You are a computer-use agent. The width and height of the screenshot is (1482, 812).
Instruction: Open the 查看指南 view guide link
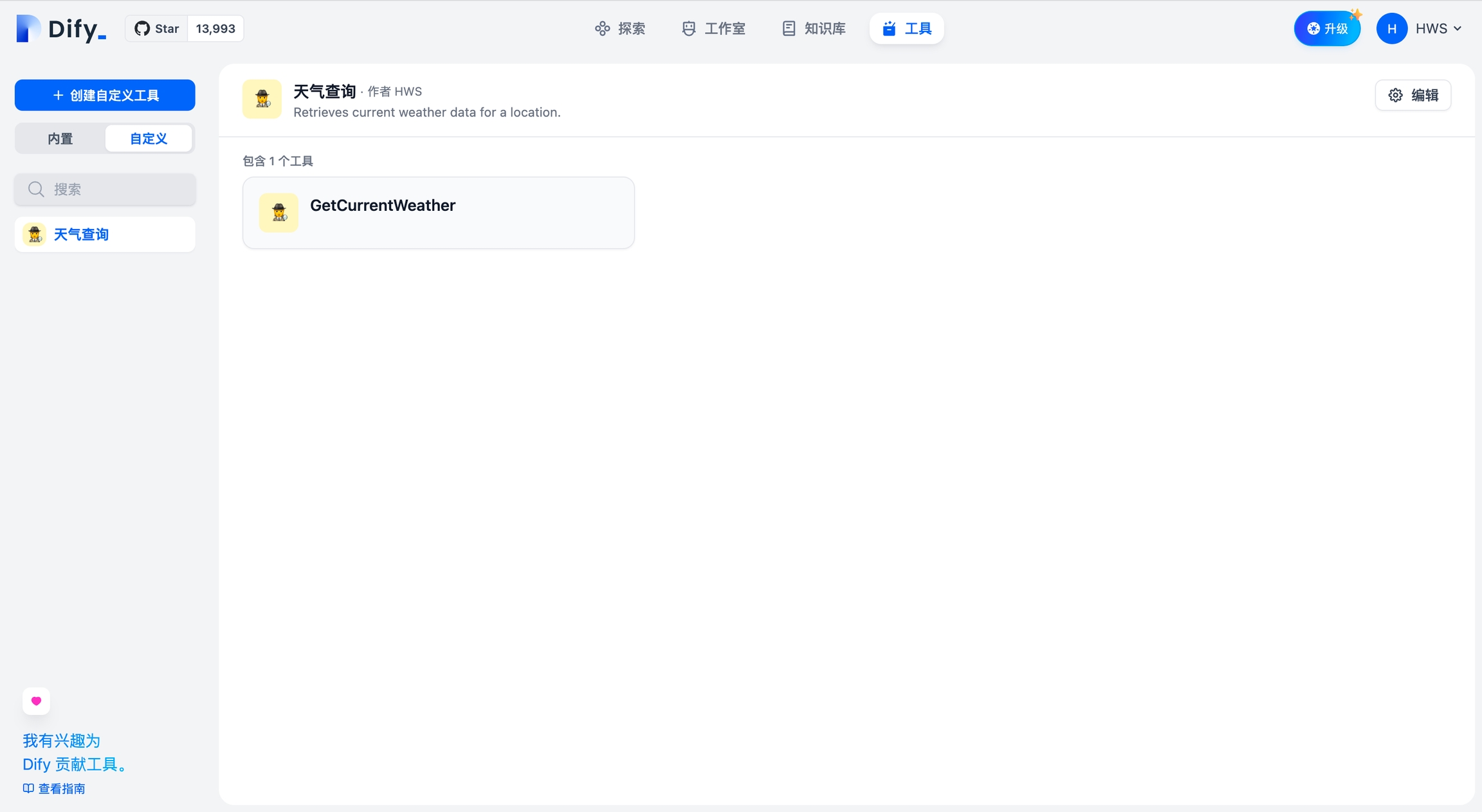click(61, 789)
